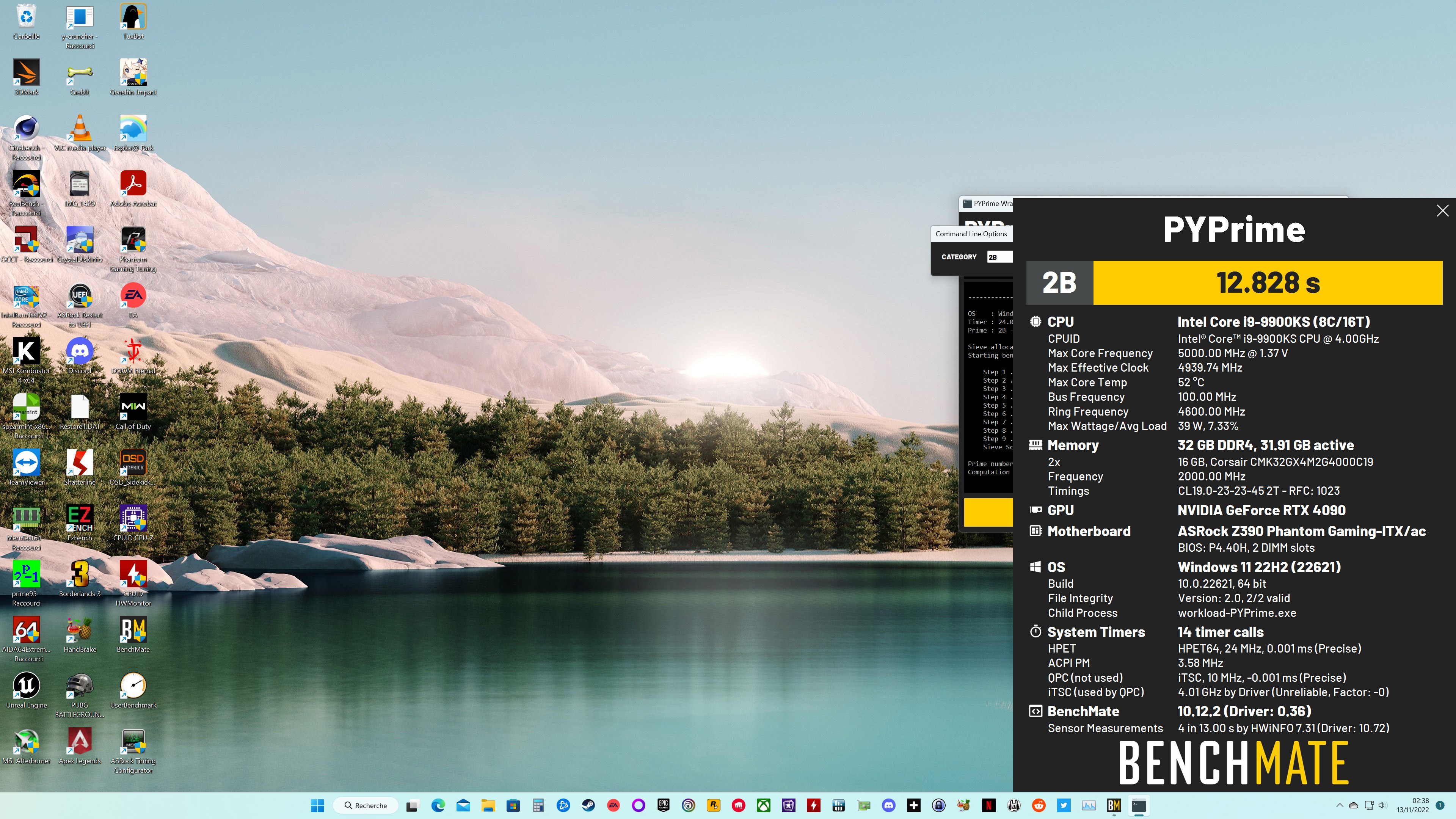Image resolution: width=1456 pixels, height=819 pixels.
Task: Select prime95 desktop shortcut
Action: click(x=26, y=584)
